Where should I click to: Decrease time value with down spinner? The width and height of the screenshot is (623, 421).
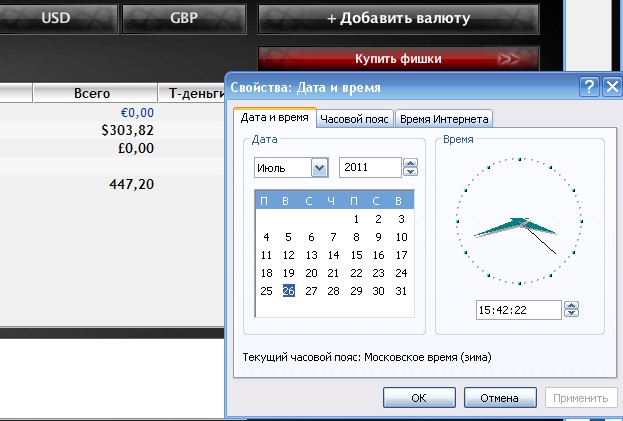pyautogui.click(x=571, y=313)
